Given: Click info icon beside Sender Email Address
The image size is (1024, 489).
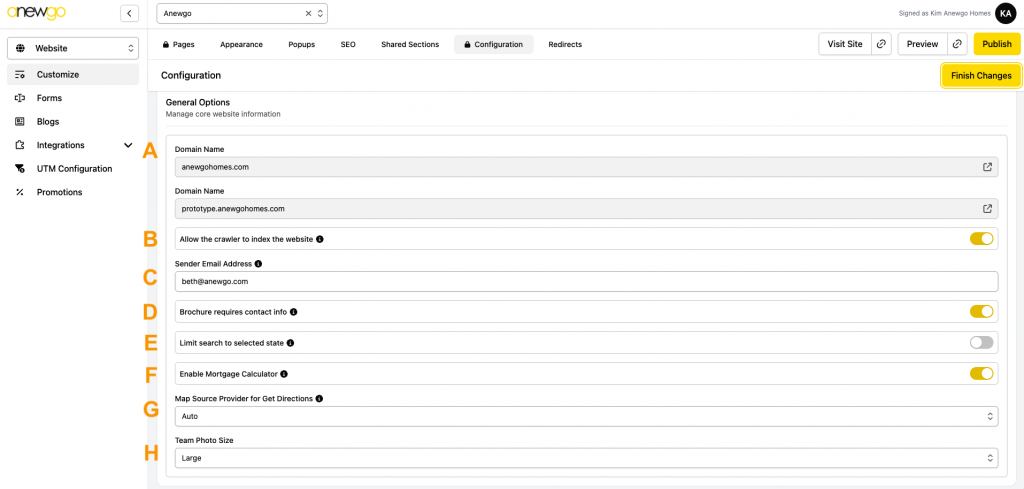Looking at the screenshot, I should coord(258,264).
